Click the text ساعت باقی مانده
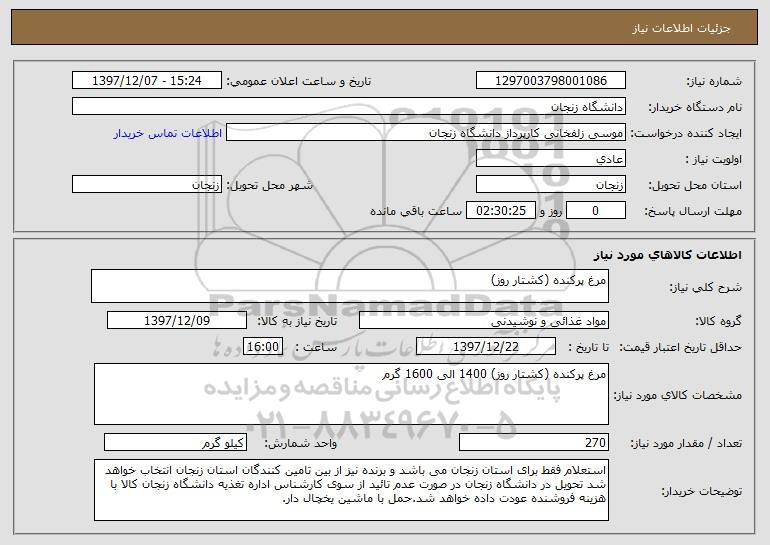The width and height of the screenshot is (770, 545). 416,211
